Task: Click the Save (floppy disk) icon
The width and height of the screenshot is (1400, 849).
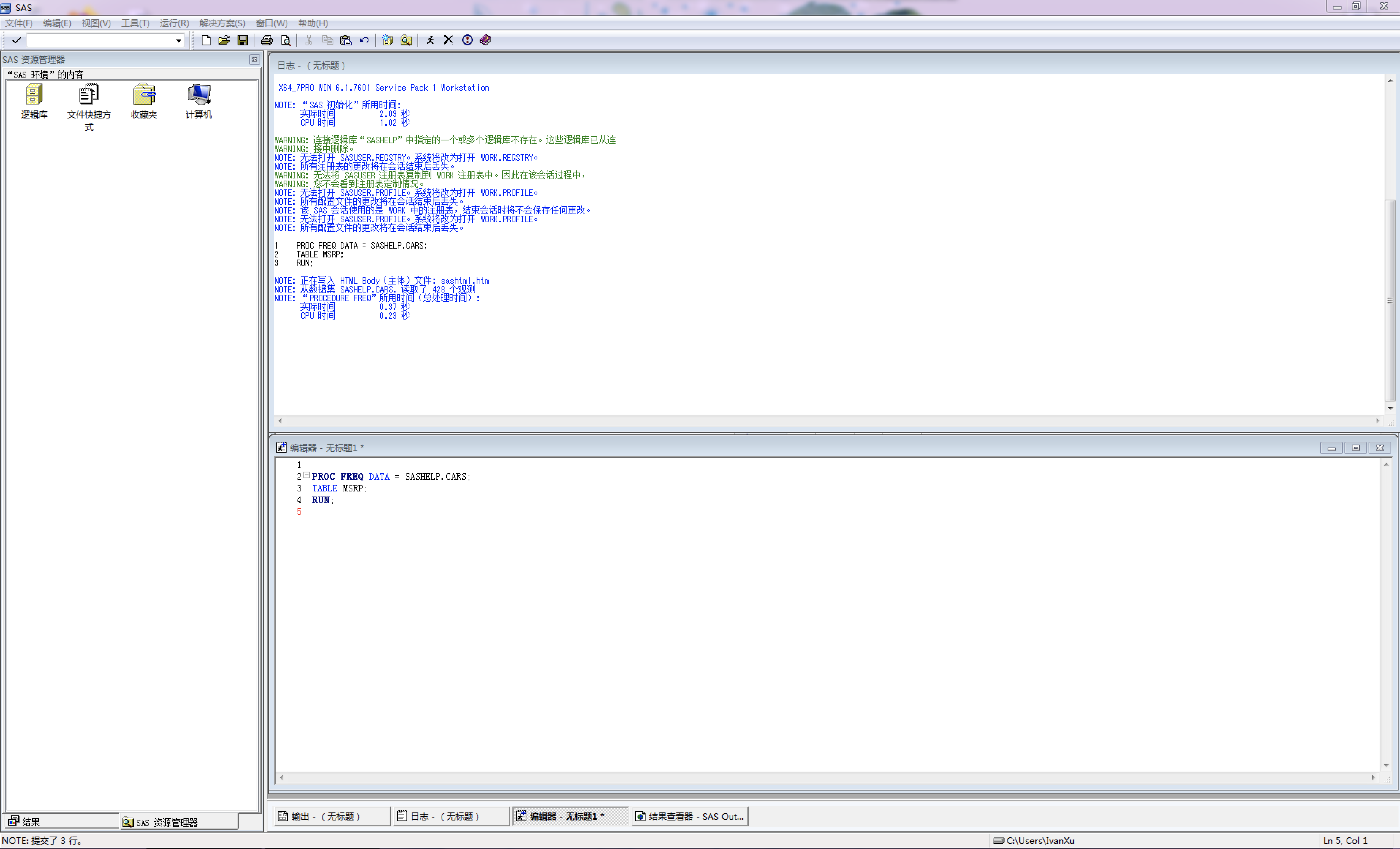Action: tap(243, 40)
